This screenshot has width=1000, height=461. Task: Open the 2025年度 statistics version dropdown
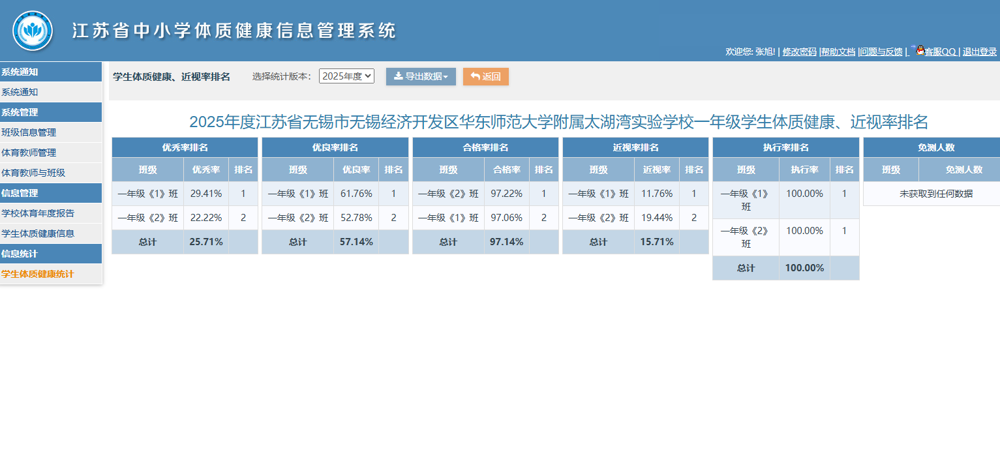tap(346, 76)
